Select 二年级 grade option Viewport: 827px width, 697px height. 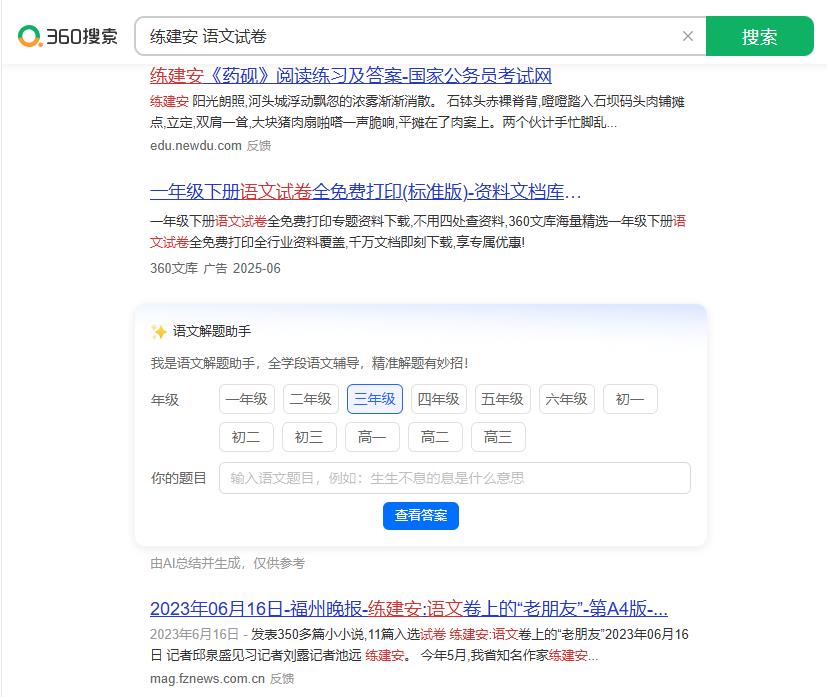coord(311,399)
